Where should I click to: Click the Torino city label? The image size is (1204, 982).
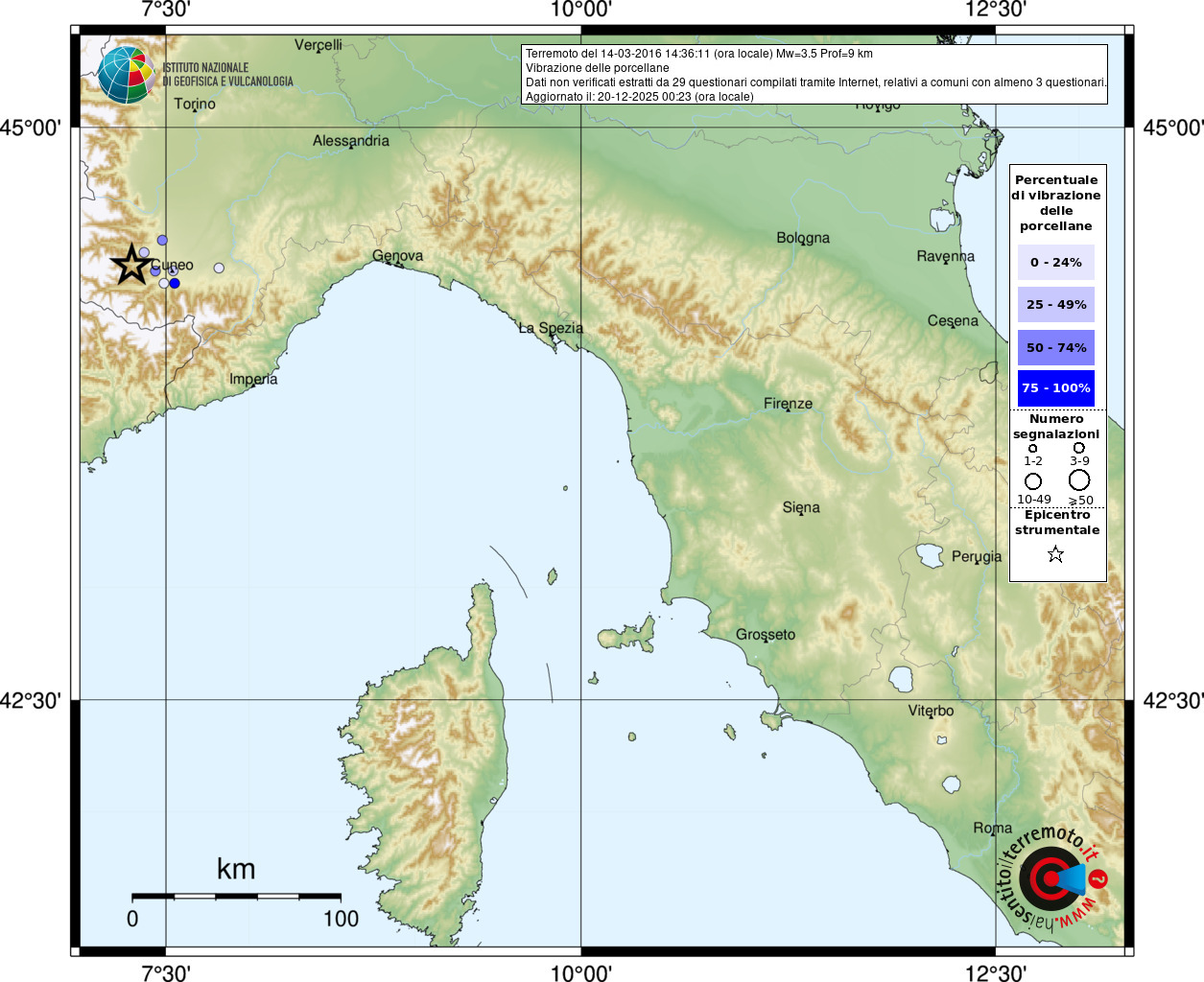coord(195,104)
